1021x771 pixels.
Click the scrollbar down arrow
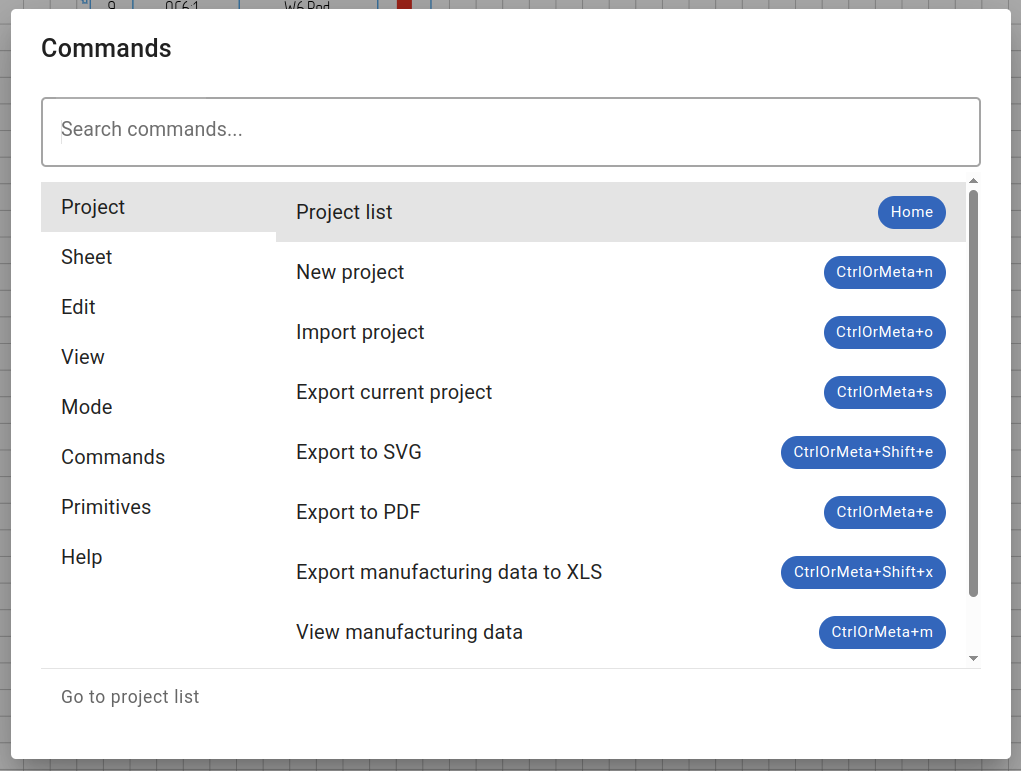click(973, 658)
